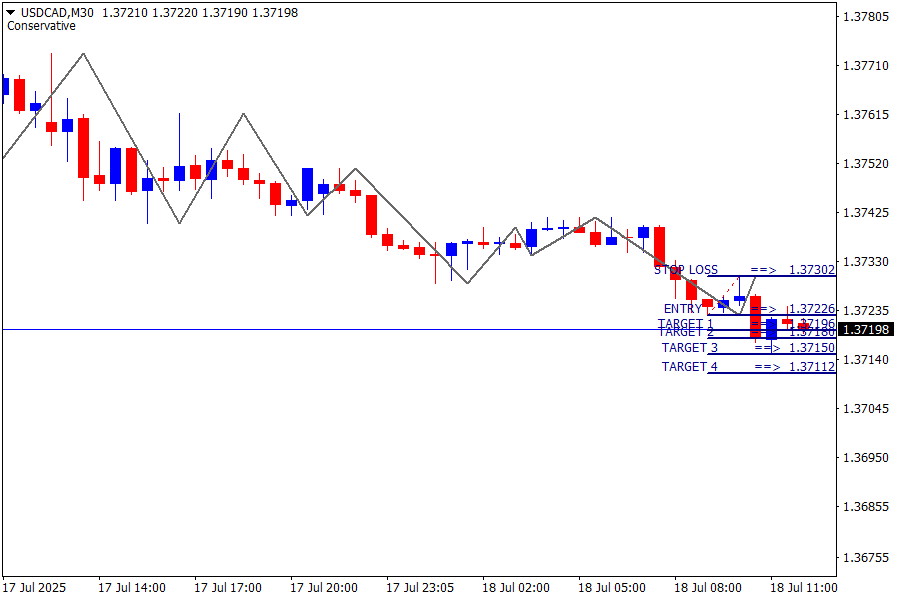Click the 18 Jul 08:00 time label
The height and width of the screenshot is (600, 900).
(x=708, y=588)
